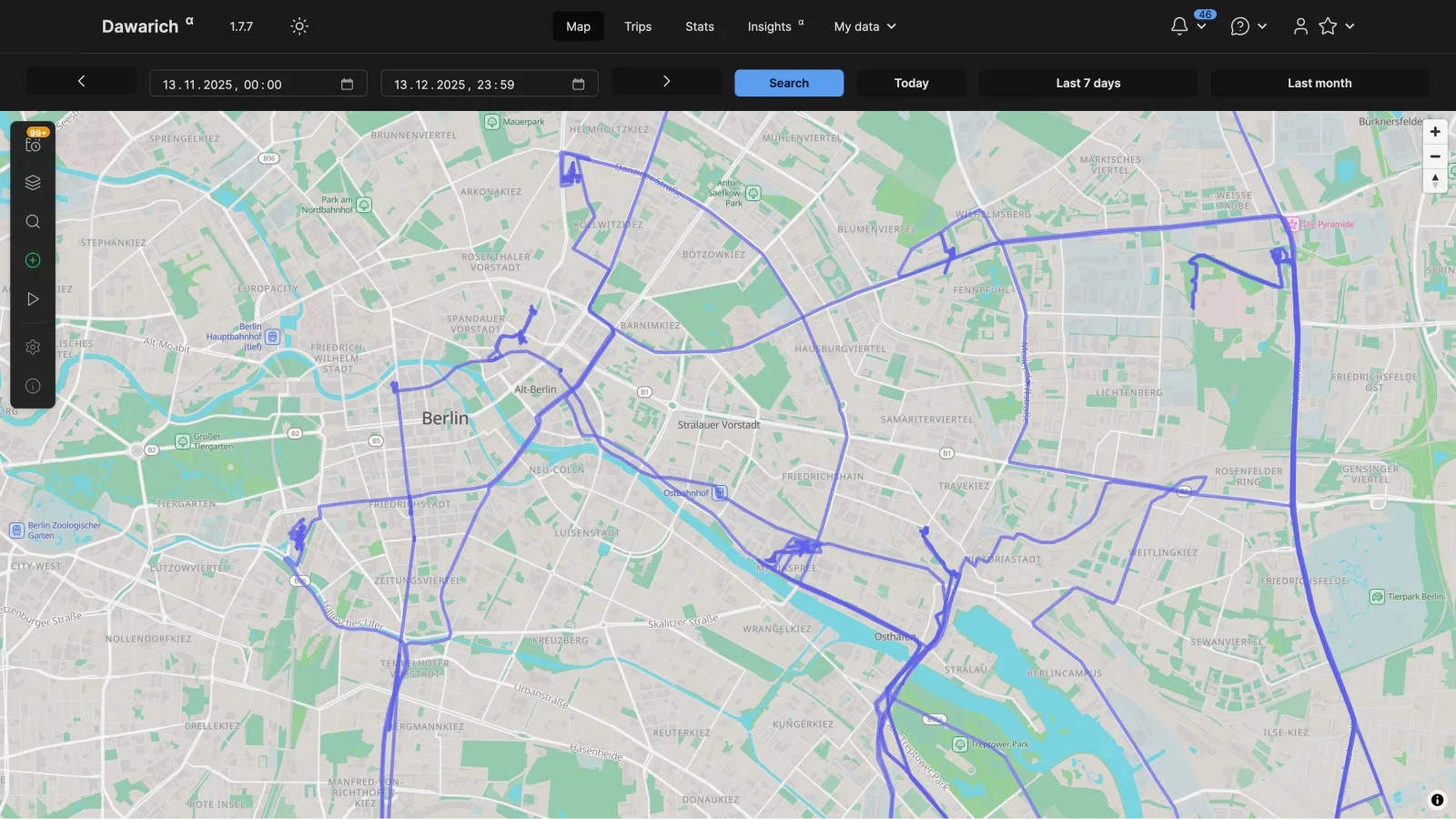
Task: Click Ostbahnhof station marker
Action: tap(720, 493)
